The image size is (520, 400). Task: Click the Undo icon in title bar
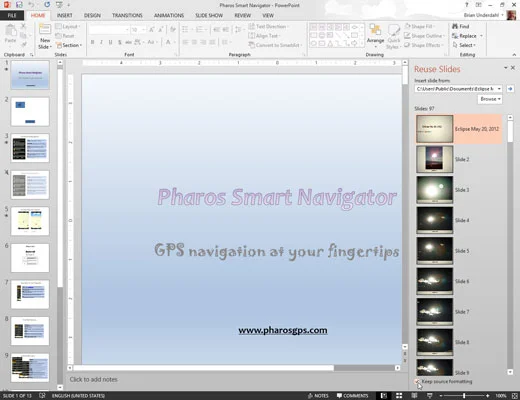pyautogui.click(x=31, y=5)
